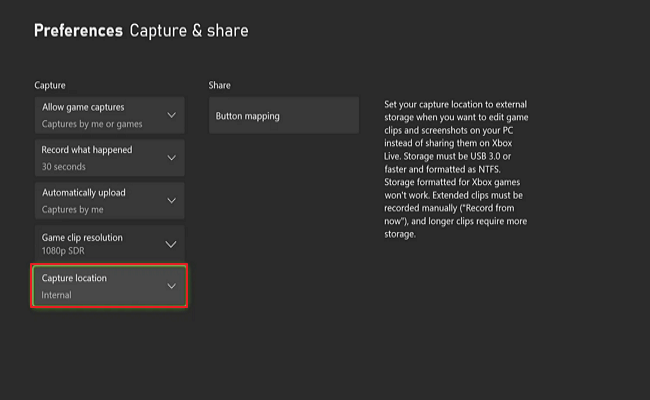Select the highlighted Capture location dropdown
The width and height of the screenshot is (650, 400).
click(110, 286)
